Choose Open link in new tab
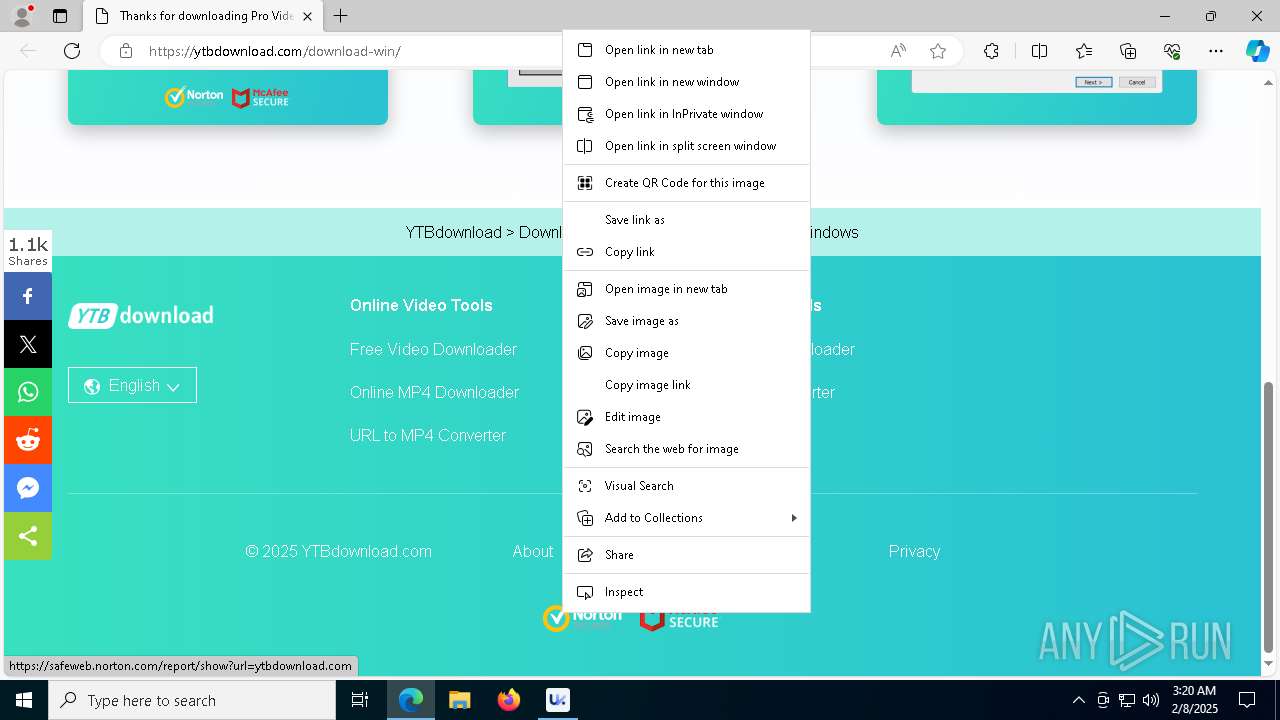 (x=687, y=50)
